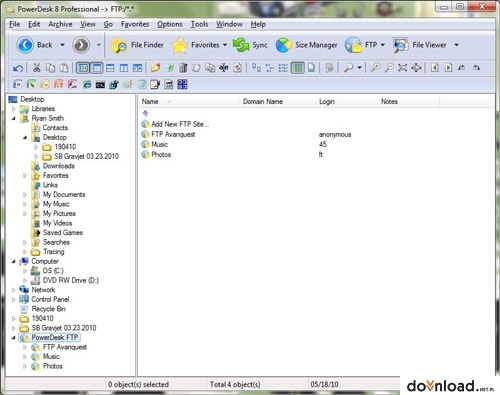Viewport: 500px width, 395px height.
Task: Toggle the single pane tree view
Action: click(x=97, y=68)
